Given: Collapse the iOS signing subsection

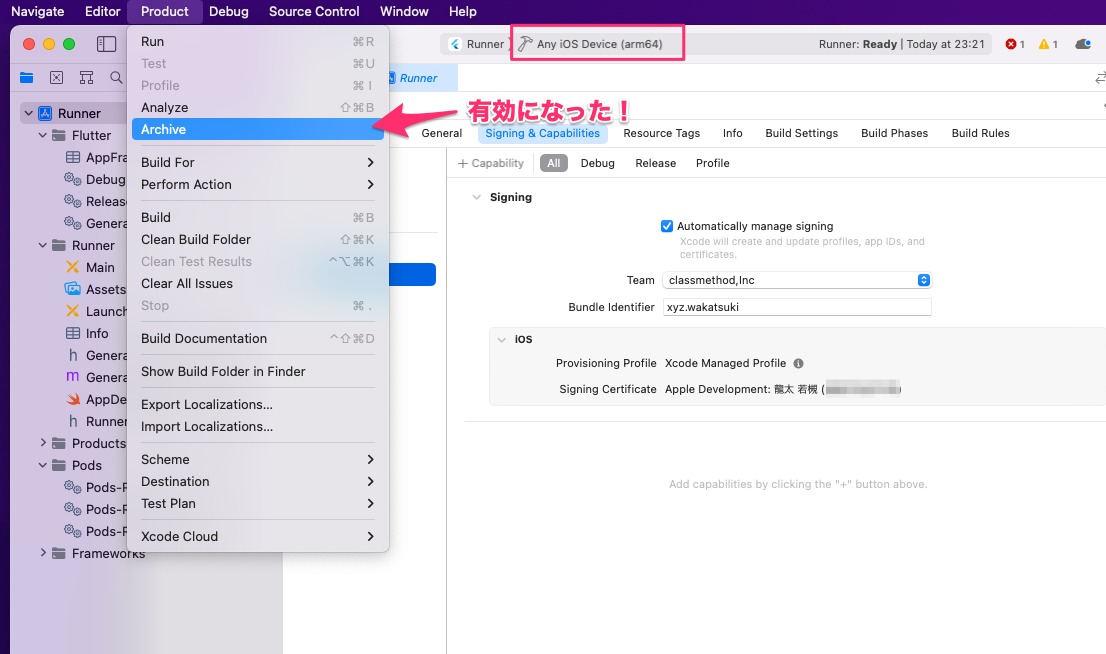Looking at the screenshot, I should pyautogui.click(x=502, y=339).
